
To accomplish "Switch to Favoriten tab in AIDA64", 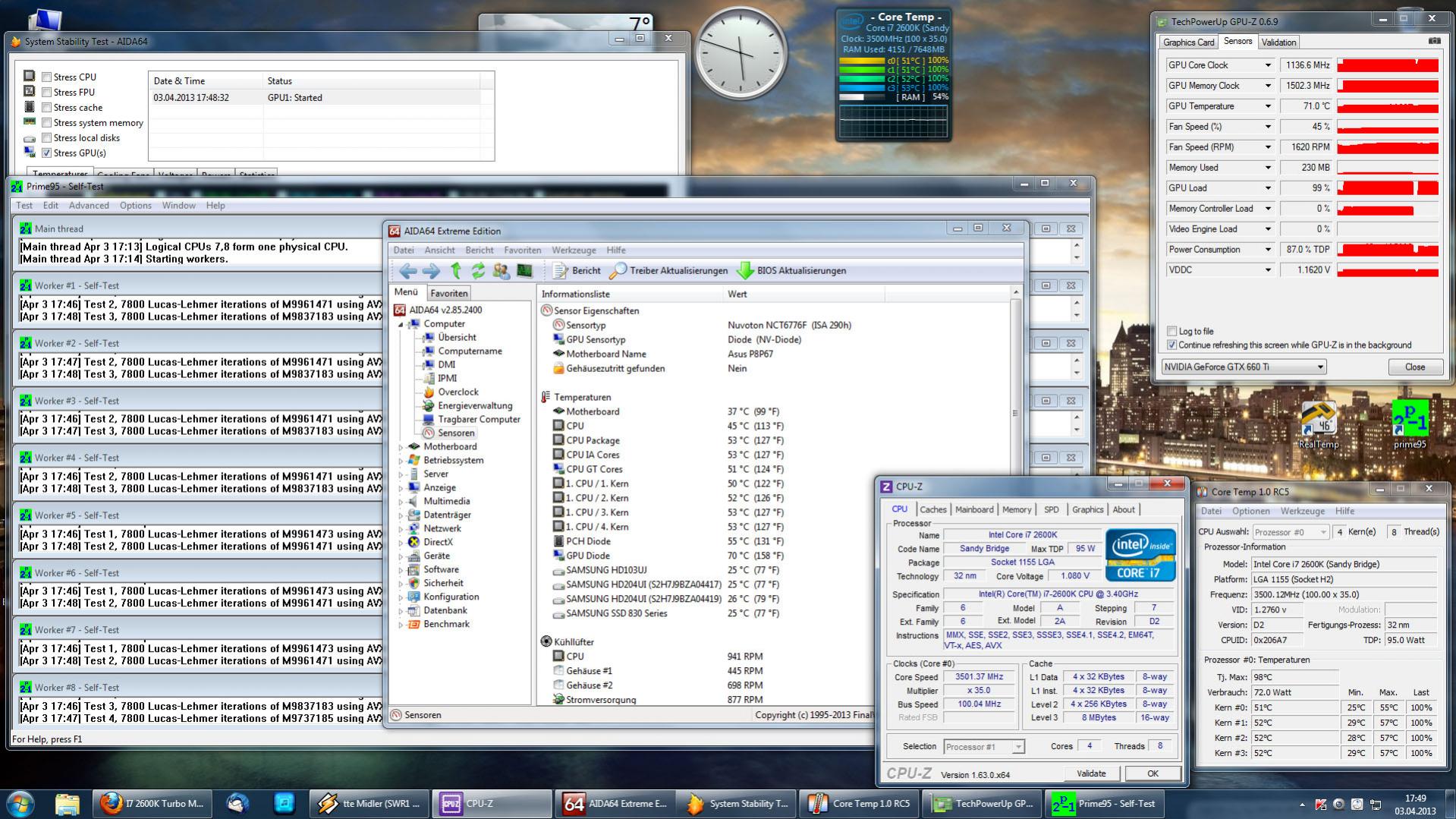I will click(x=448, y=293).
